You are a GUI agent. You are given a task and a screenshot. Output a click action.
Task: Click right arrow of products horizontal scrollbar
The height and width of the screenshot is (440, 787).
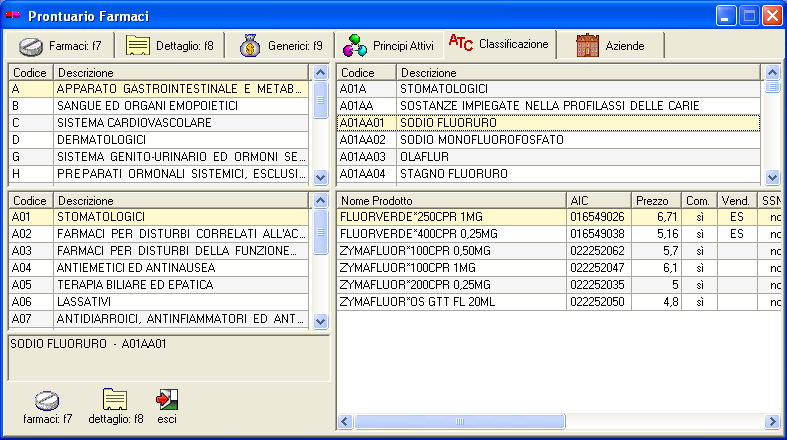(x=771, y=421)
